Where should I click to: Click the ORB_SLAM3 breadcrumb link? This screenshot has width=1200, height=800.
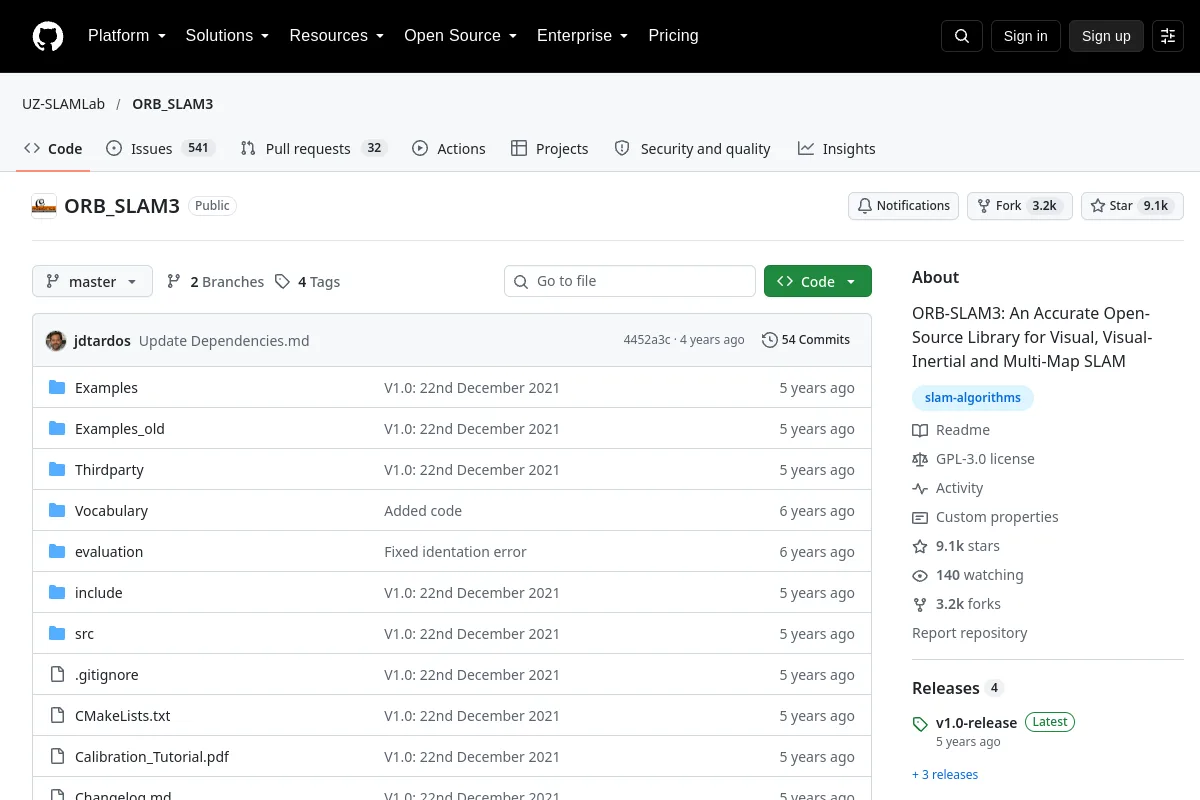pyautogui.click(x=173, y=104)
